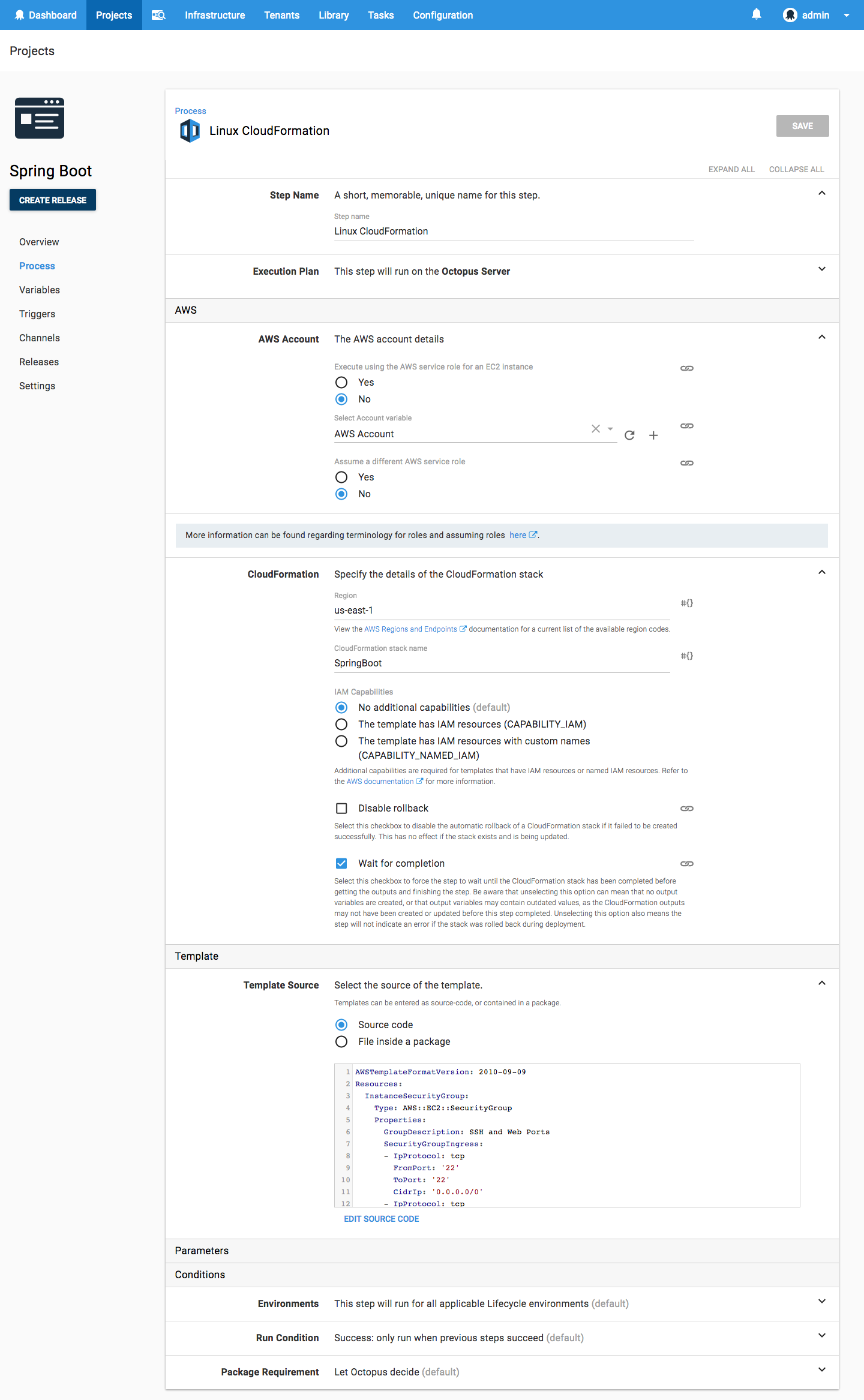
Task: Select No for EC2 instance service role
Action: pyautogui.click(x=341, y=399)
